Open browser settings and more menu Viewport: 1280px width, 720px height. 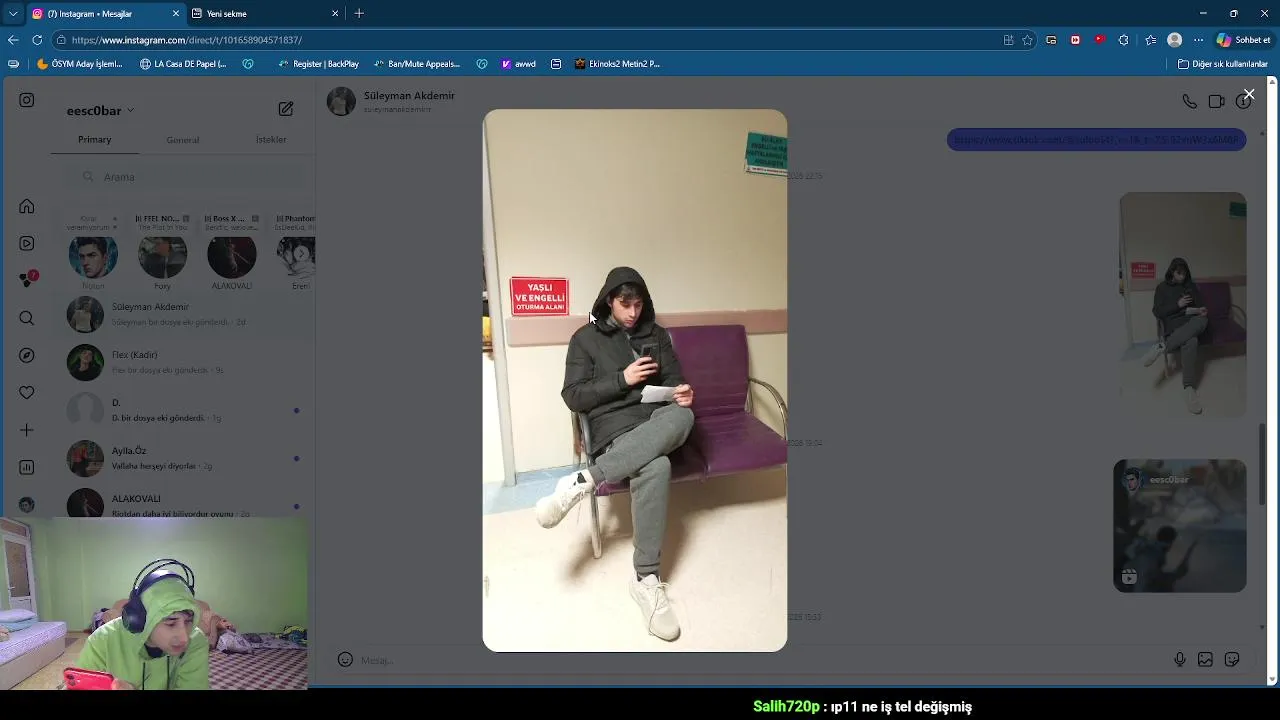[x=1199, y=40]
